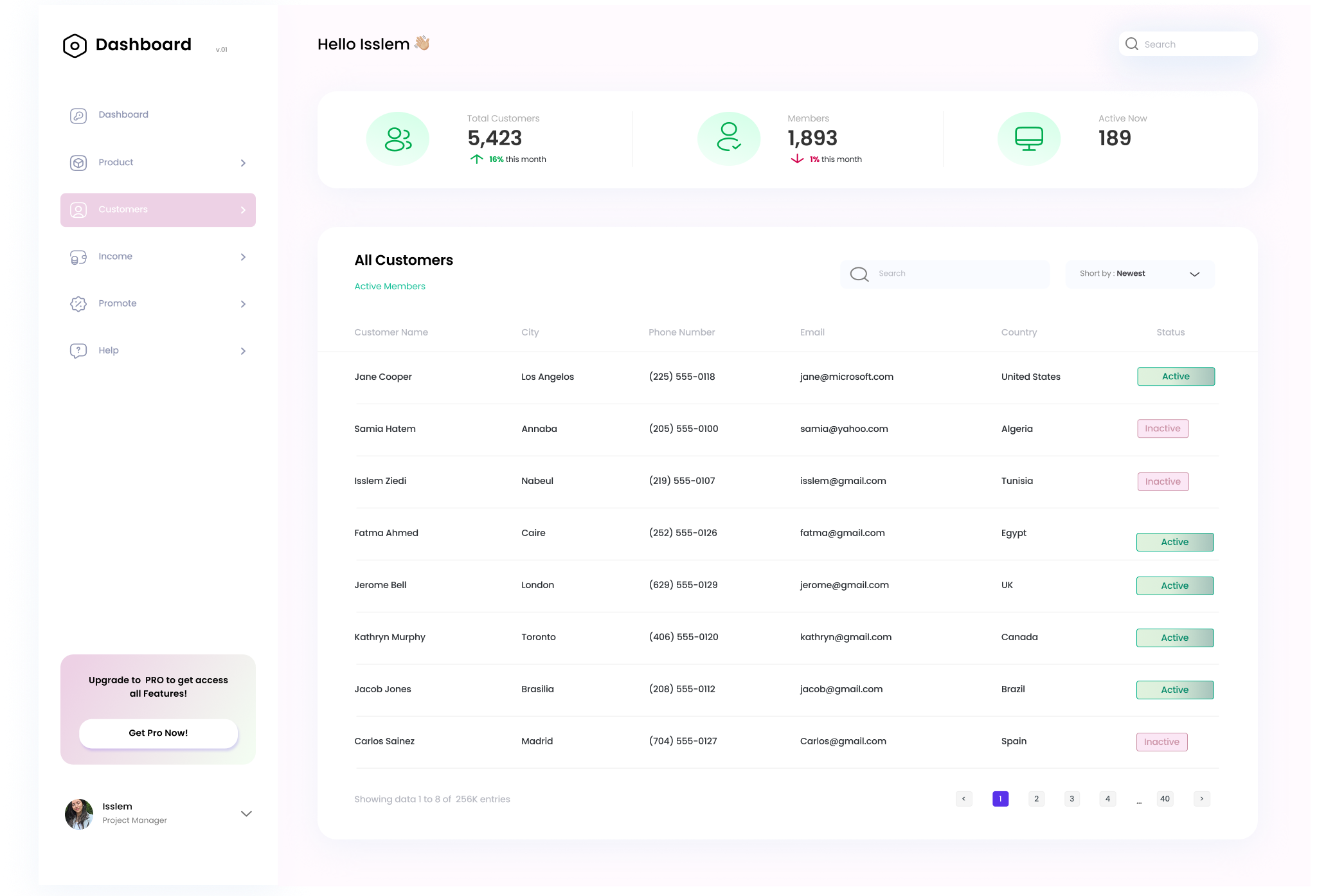
Task: Select Customers in the navigation menu
Action: [122, 210]
